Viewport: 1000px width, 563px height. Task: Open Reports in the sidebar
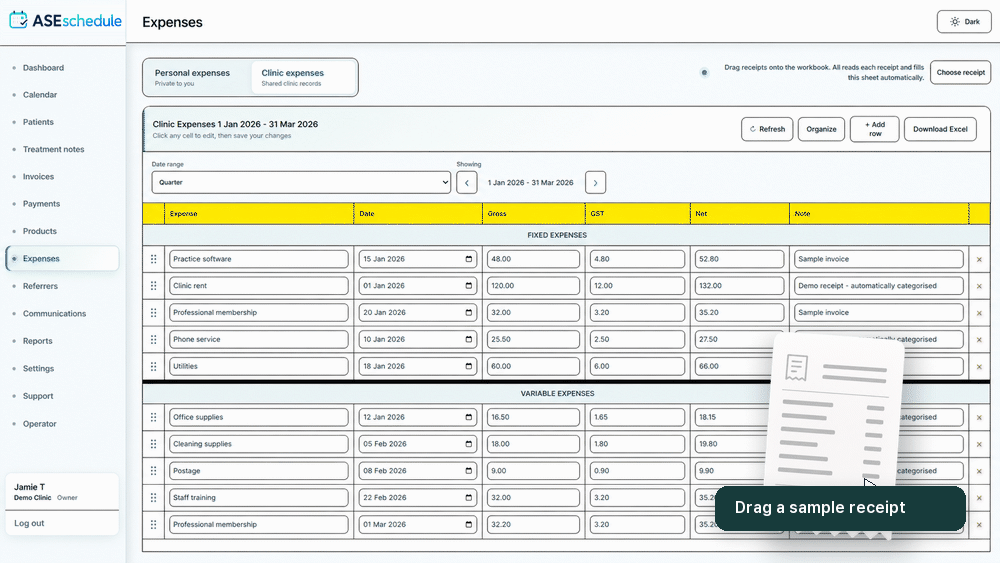(38, 341)
